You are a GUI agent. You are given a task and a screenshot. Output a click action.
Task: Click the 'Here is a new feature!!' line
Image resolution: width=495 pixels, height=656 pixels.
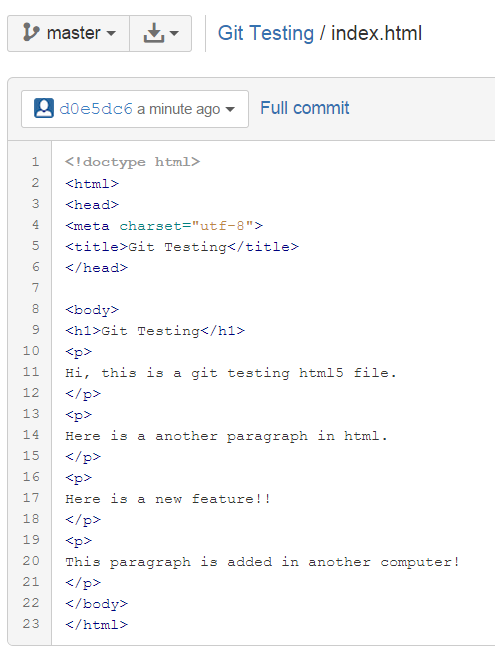coord(168,499)
